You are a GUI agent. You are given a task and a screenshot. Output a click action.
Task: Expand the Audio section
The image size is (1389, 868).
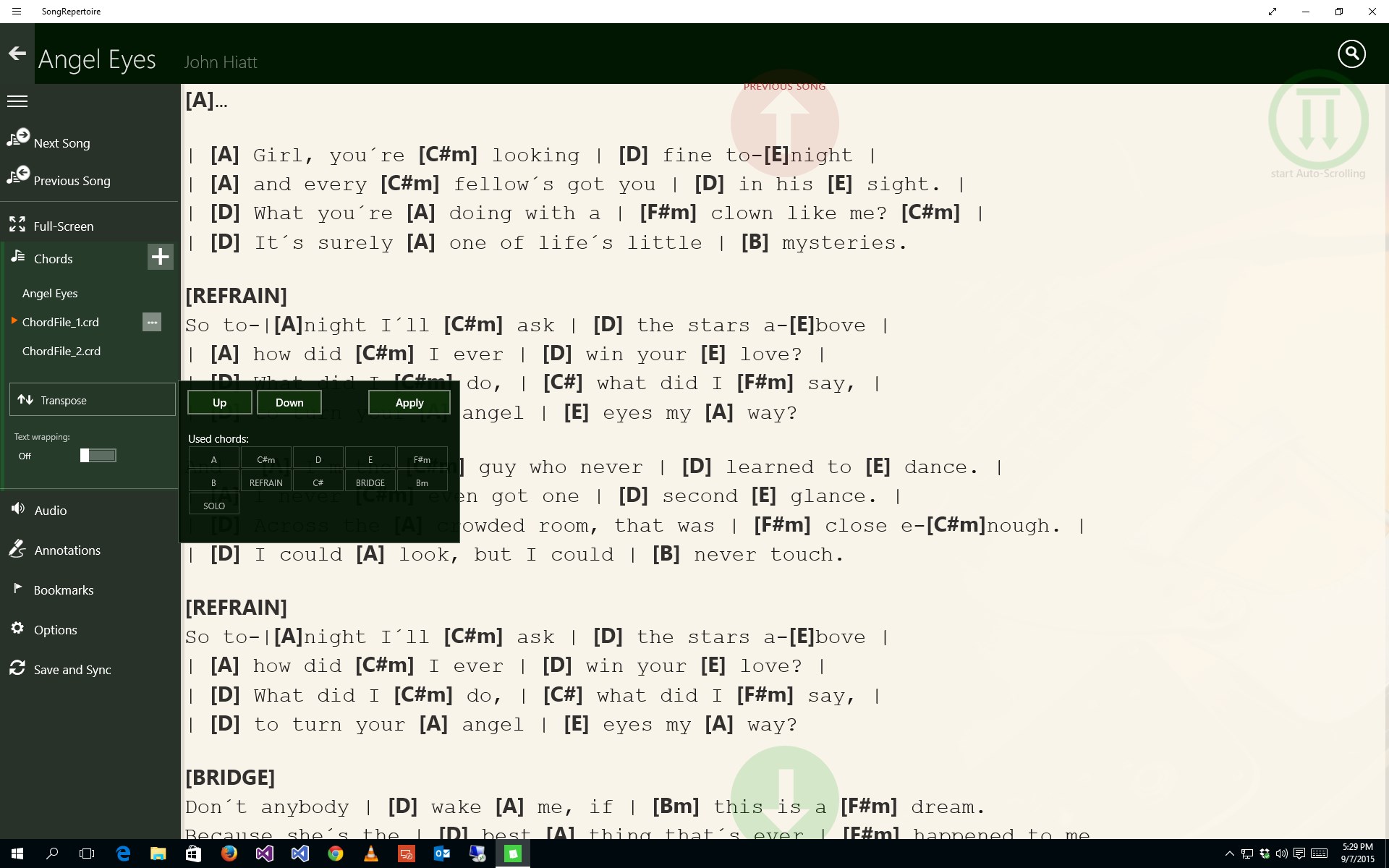(50, 510)
